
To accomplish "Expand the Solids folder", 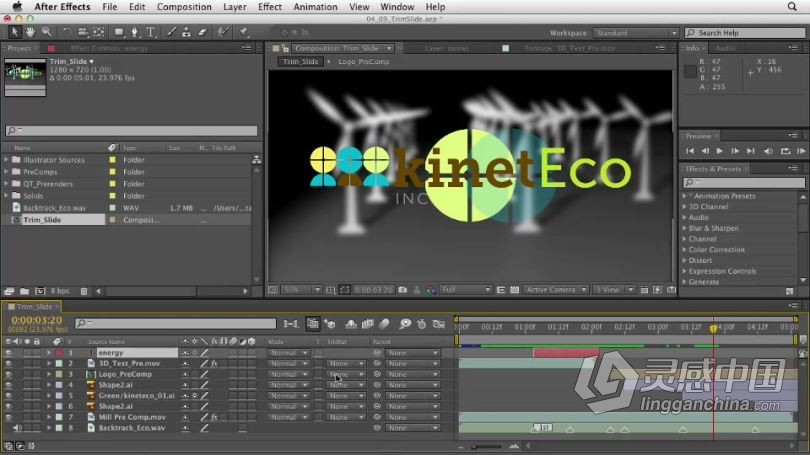I will tap(6, 196).
